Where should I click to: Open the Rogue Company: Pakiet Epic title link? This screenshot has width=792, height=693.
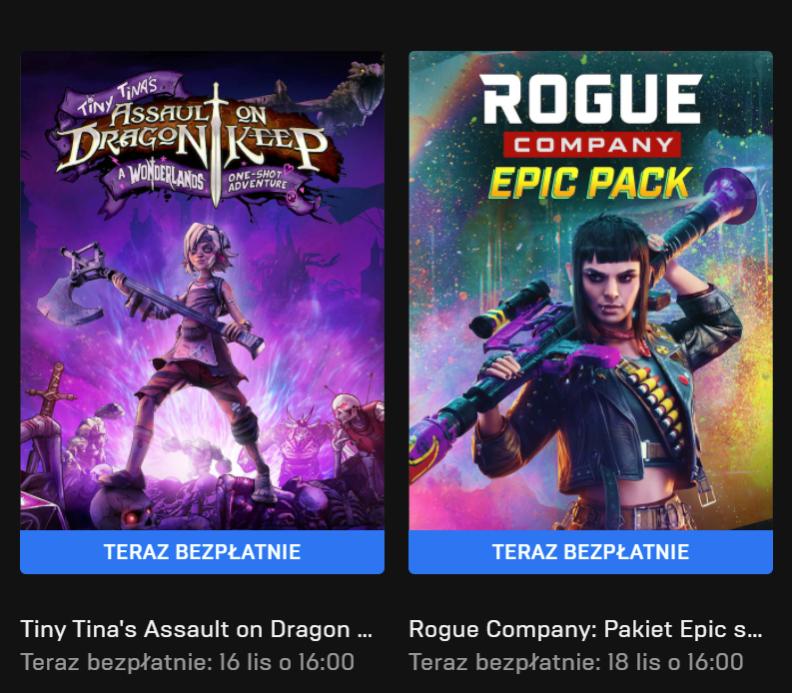[585, 629]
